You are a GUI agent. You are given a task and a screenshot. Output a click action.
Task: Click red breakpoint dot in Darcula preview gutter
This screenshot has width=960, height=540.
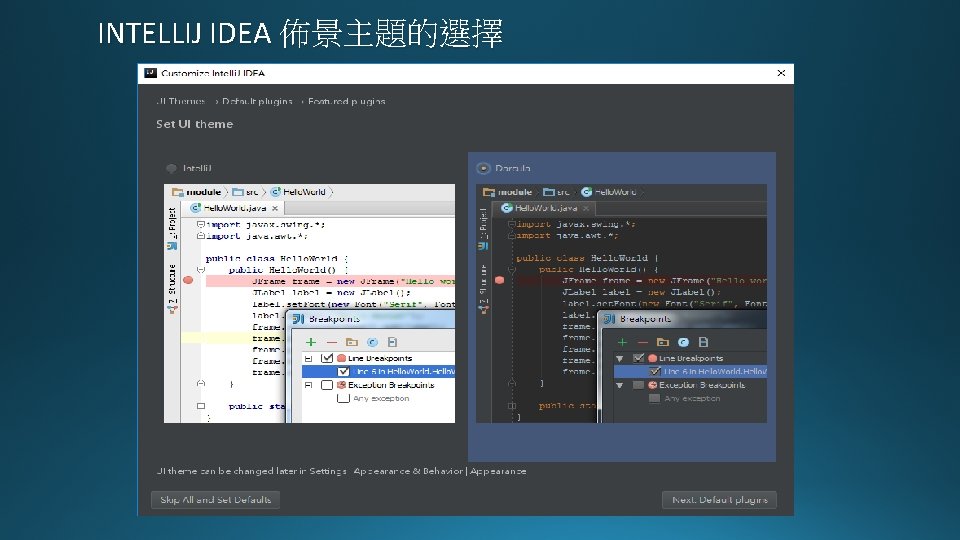click(499, 280)
